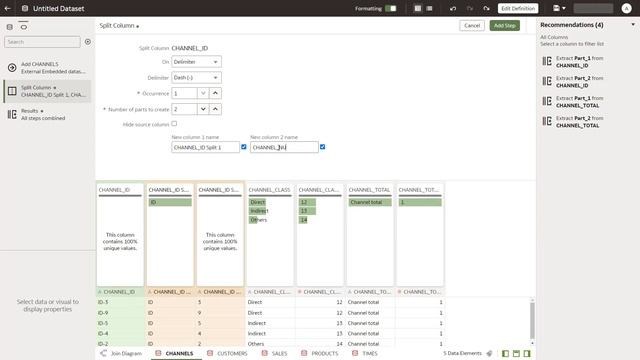Collapse the Recommendations panel arrow
Viewport: 640px width, 360px height.
[x=633, y=25]
